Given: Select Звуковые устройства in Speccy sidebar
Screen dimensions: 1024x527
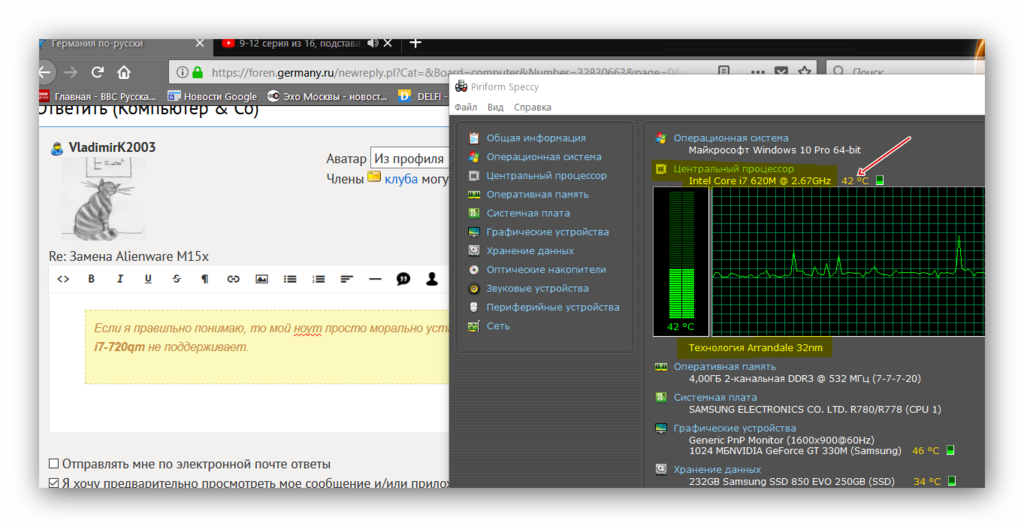Looking at the screenshot, I should 537,289.
